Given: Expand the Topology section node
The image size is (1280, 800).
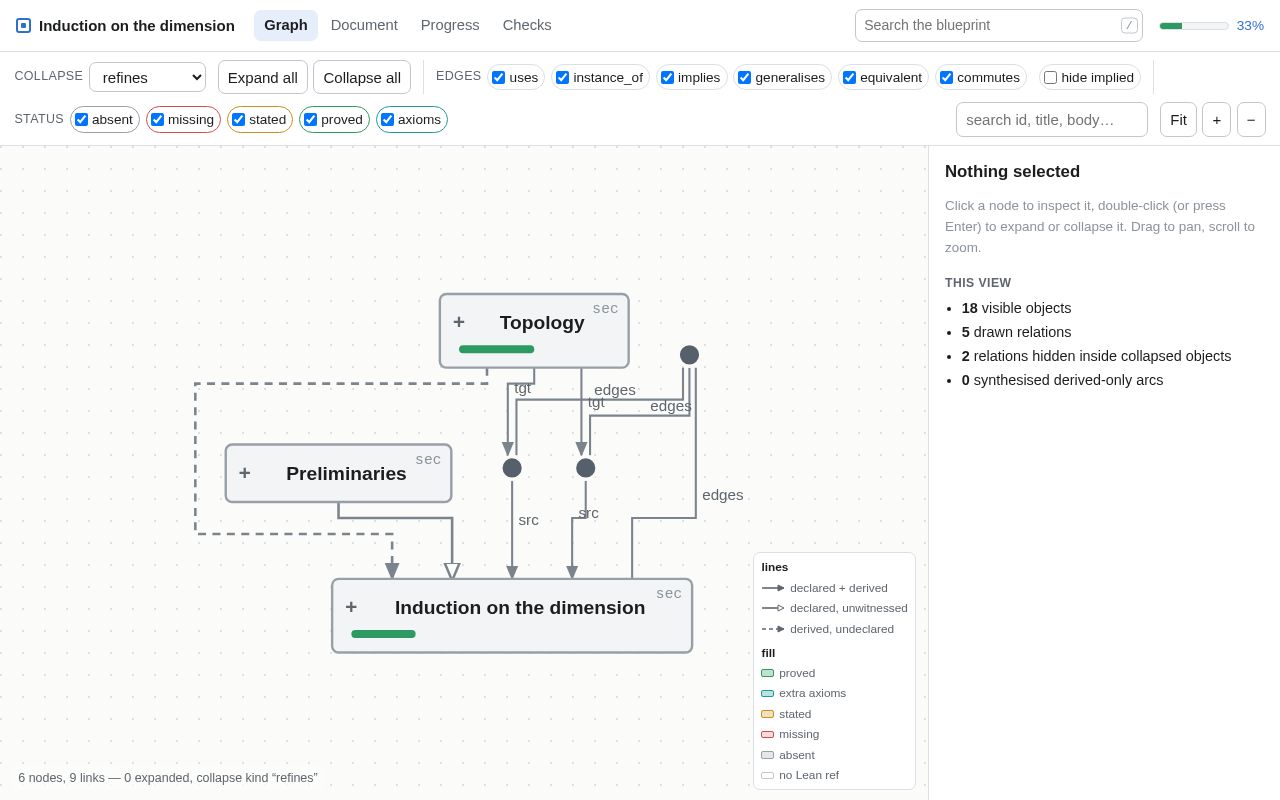Looking at the screenshot, I should [459, 322].
